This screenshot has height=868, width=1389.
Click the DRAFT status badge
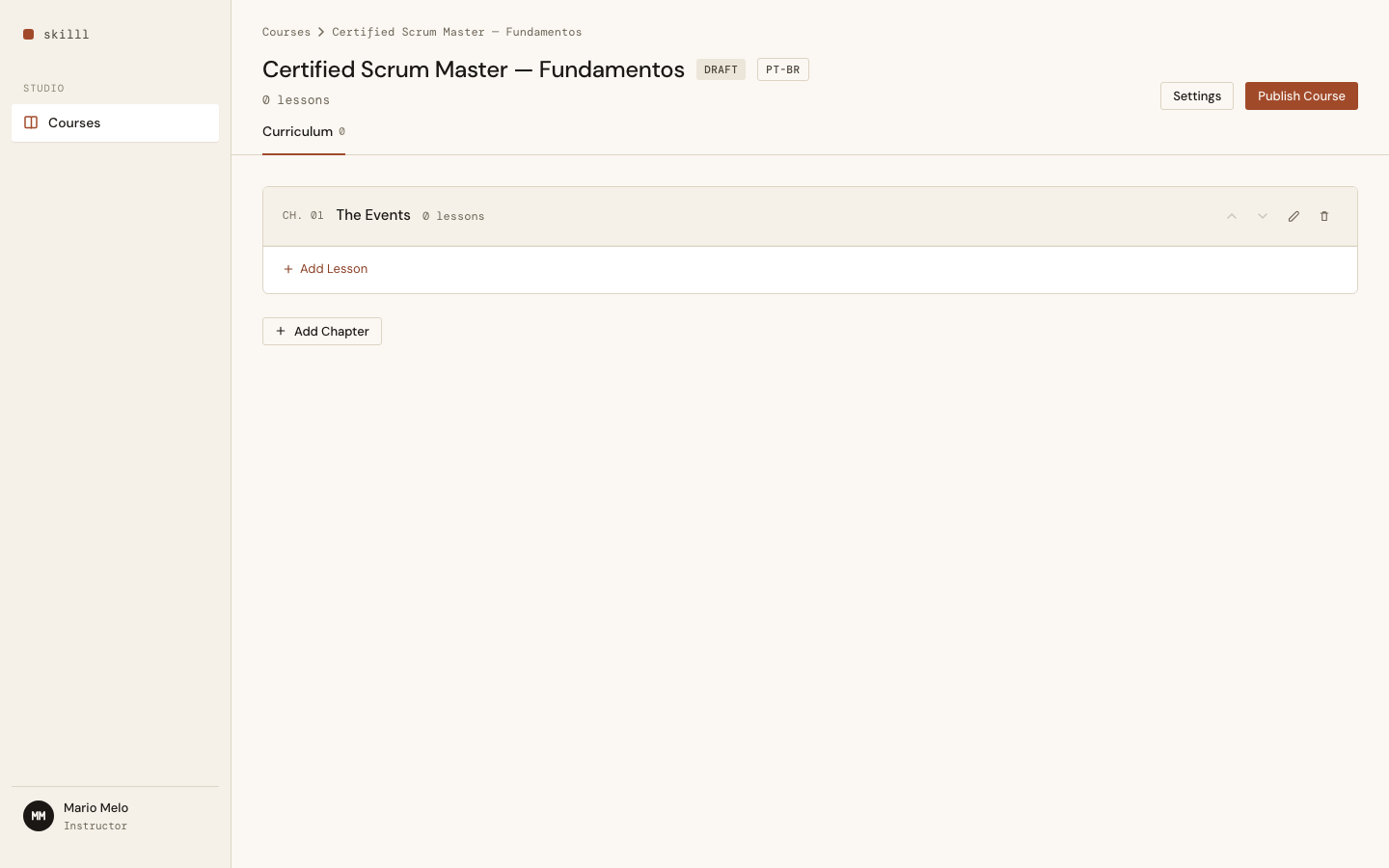(x=721, y=69)
